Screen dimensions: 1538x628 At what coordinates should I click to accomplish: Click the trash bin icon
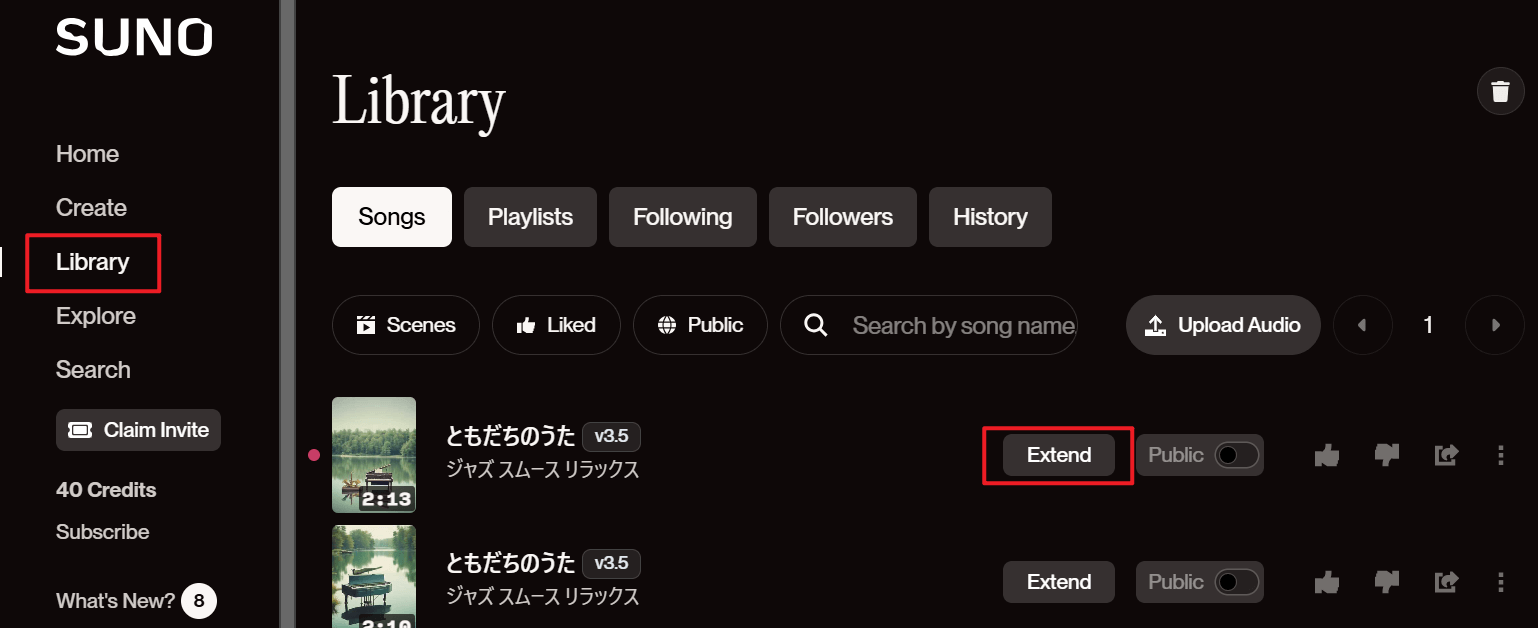pos(1500,91)
